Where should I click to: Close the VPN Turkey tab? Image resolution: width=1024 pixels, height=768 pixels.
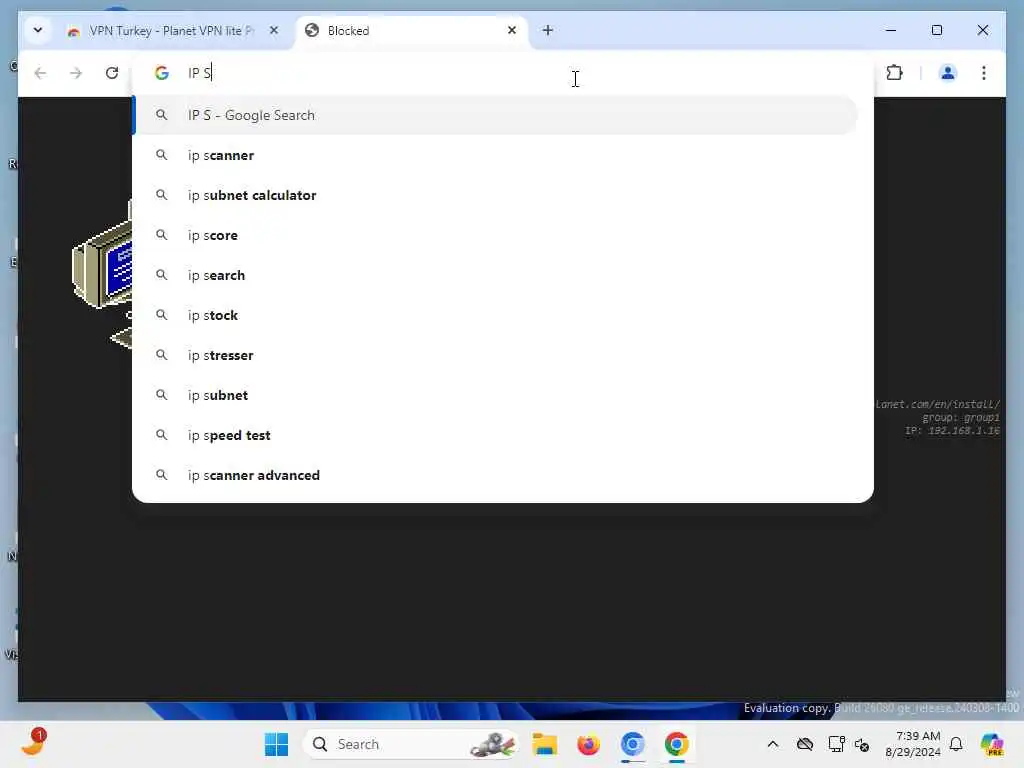click(x=274, y=30)
